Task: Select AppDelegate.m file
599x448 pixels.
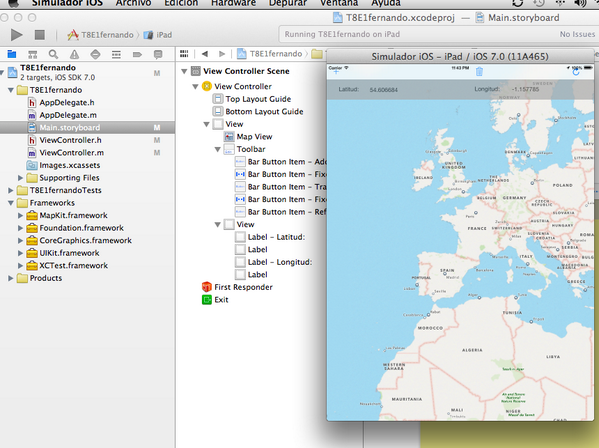Action: [68, 115]
